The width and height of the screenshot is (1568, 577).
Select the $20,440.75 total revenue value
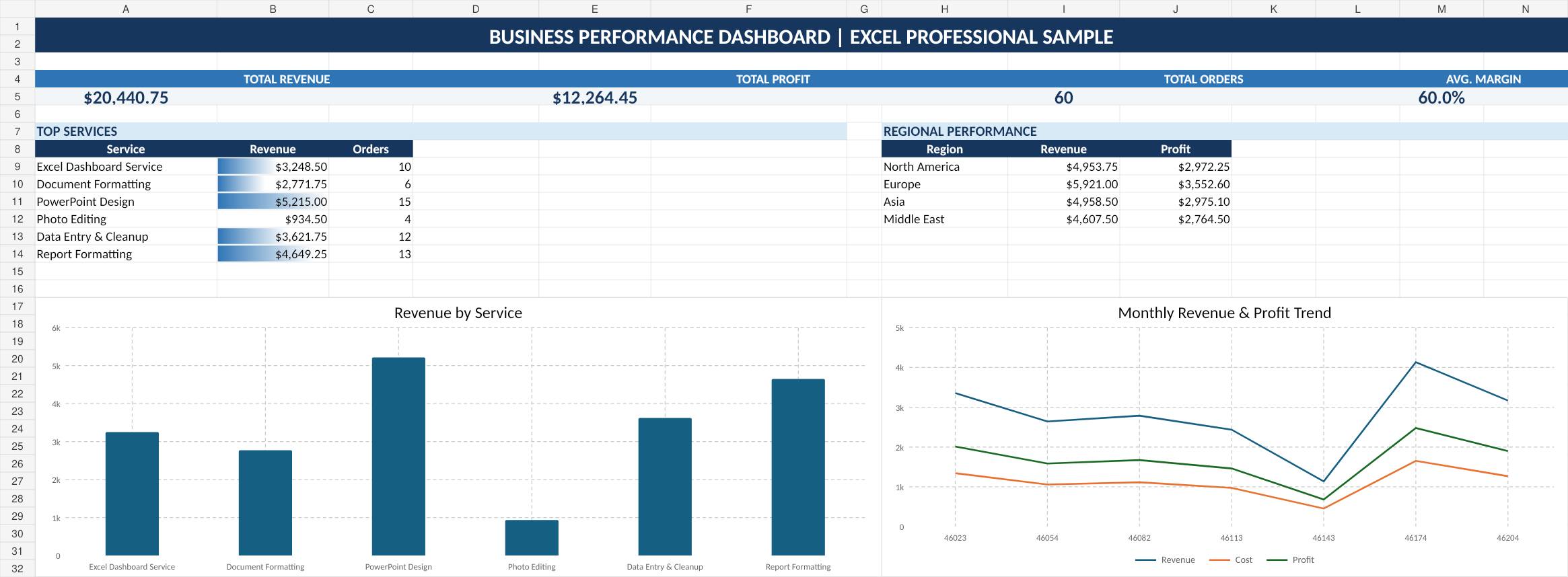[126, 98]
